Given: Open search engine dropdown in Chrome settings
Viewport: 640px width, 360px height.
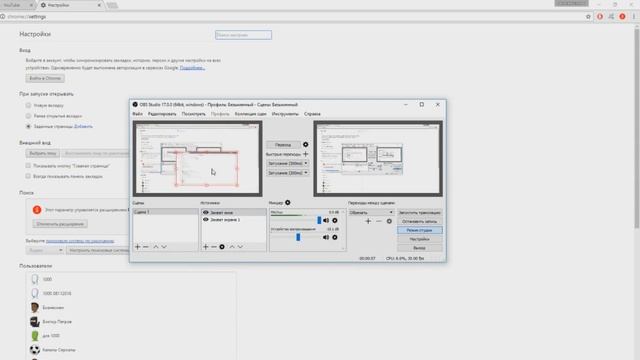Looking at the screenshot, I should (x=44, y=250).
